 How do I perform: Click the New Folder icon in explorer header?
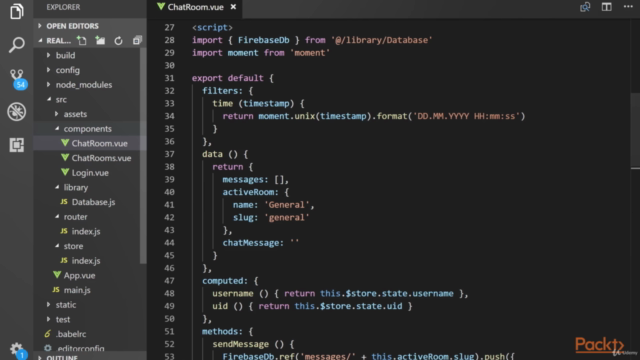coord(100,40)
